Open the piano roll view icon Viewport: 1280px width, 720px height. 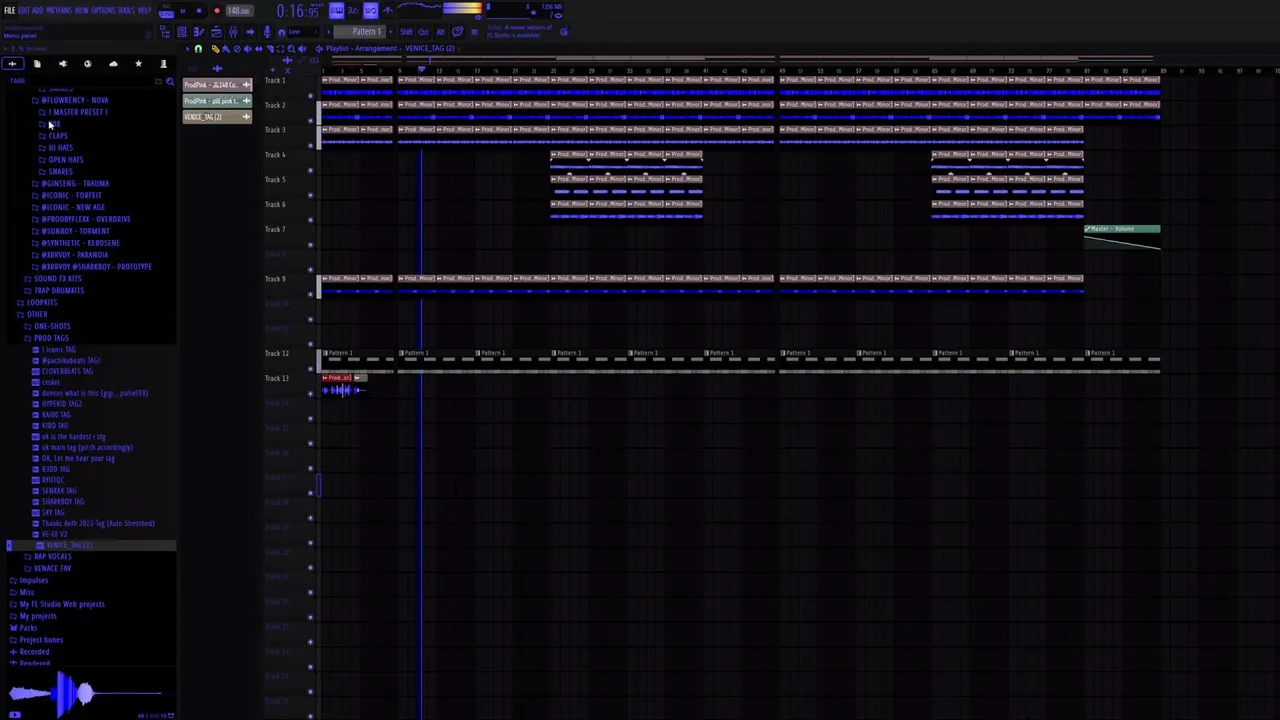coord(199,32)
